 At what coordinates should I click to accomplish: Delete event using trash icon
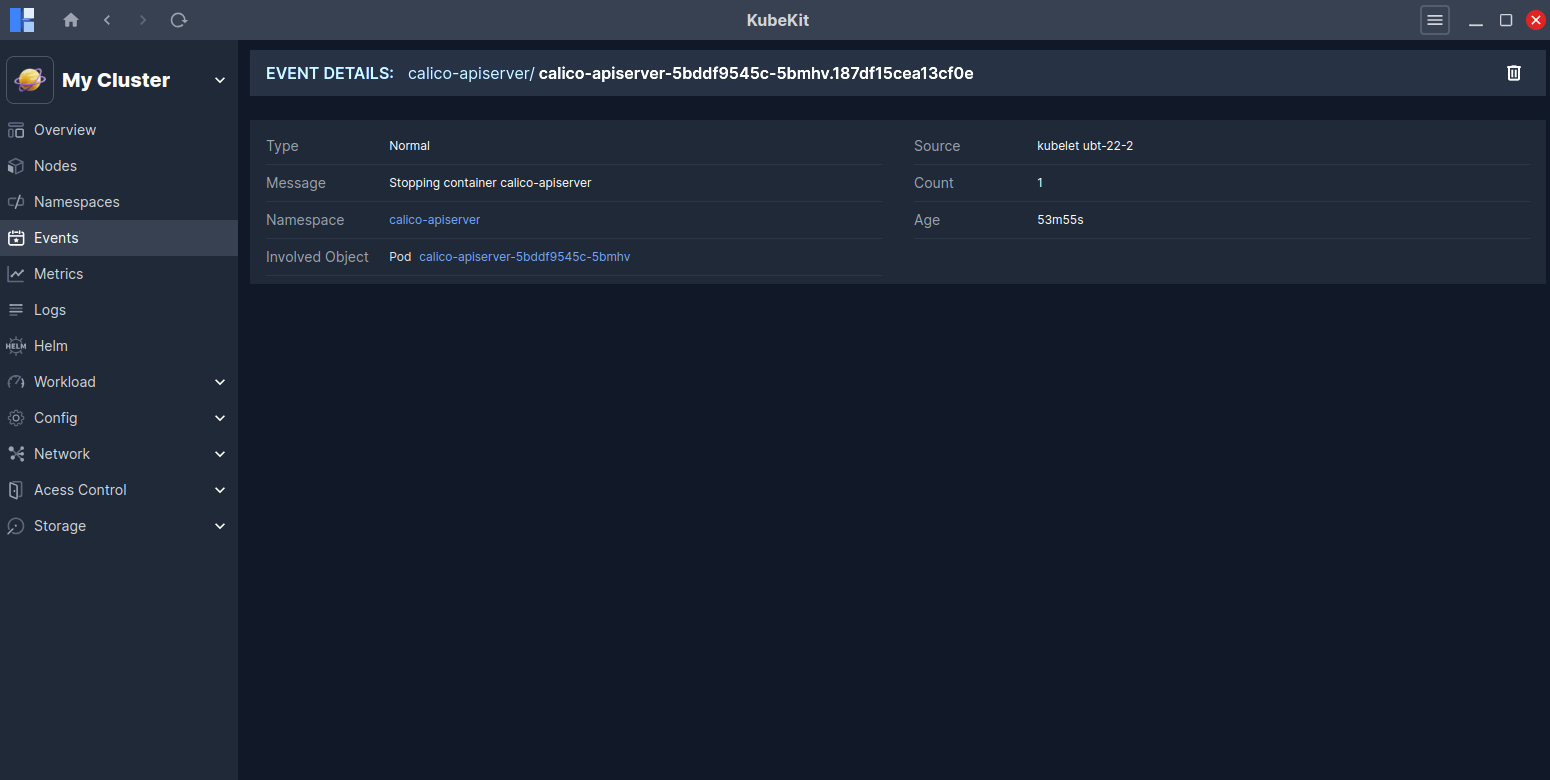click(1514, 73)
